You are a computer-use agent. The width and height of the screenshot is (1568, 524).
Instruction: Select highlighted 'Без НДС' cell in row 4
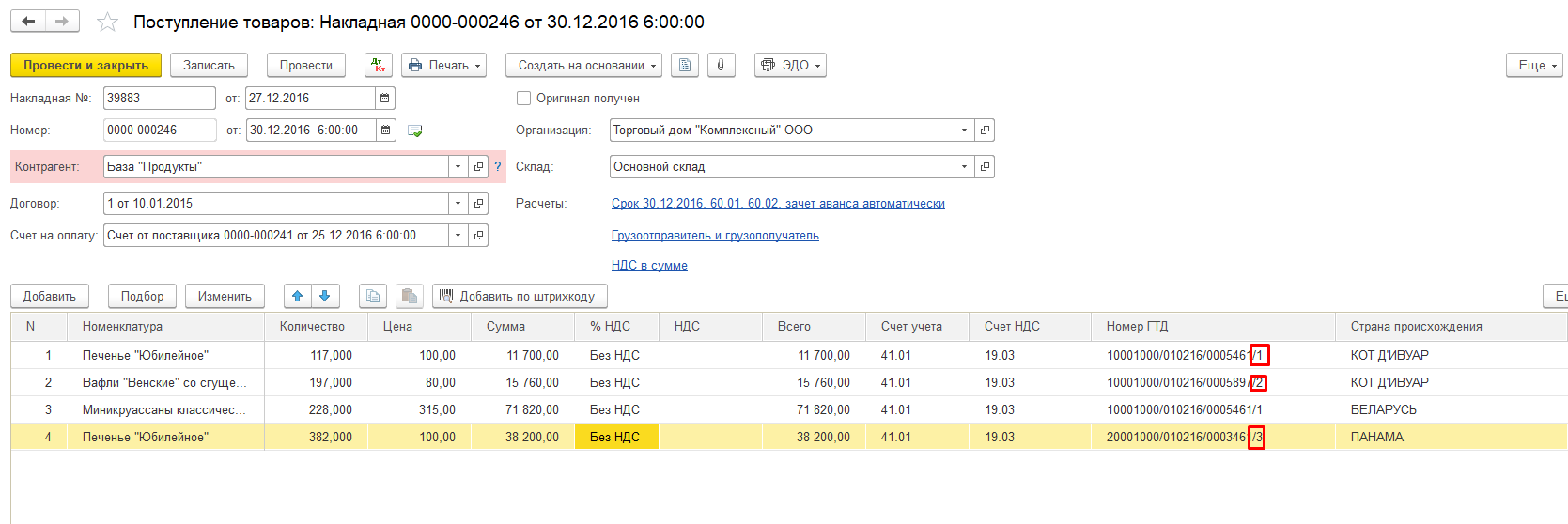coord(615,437)
